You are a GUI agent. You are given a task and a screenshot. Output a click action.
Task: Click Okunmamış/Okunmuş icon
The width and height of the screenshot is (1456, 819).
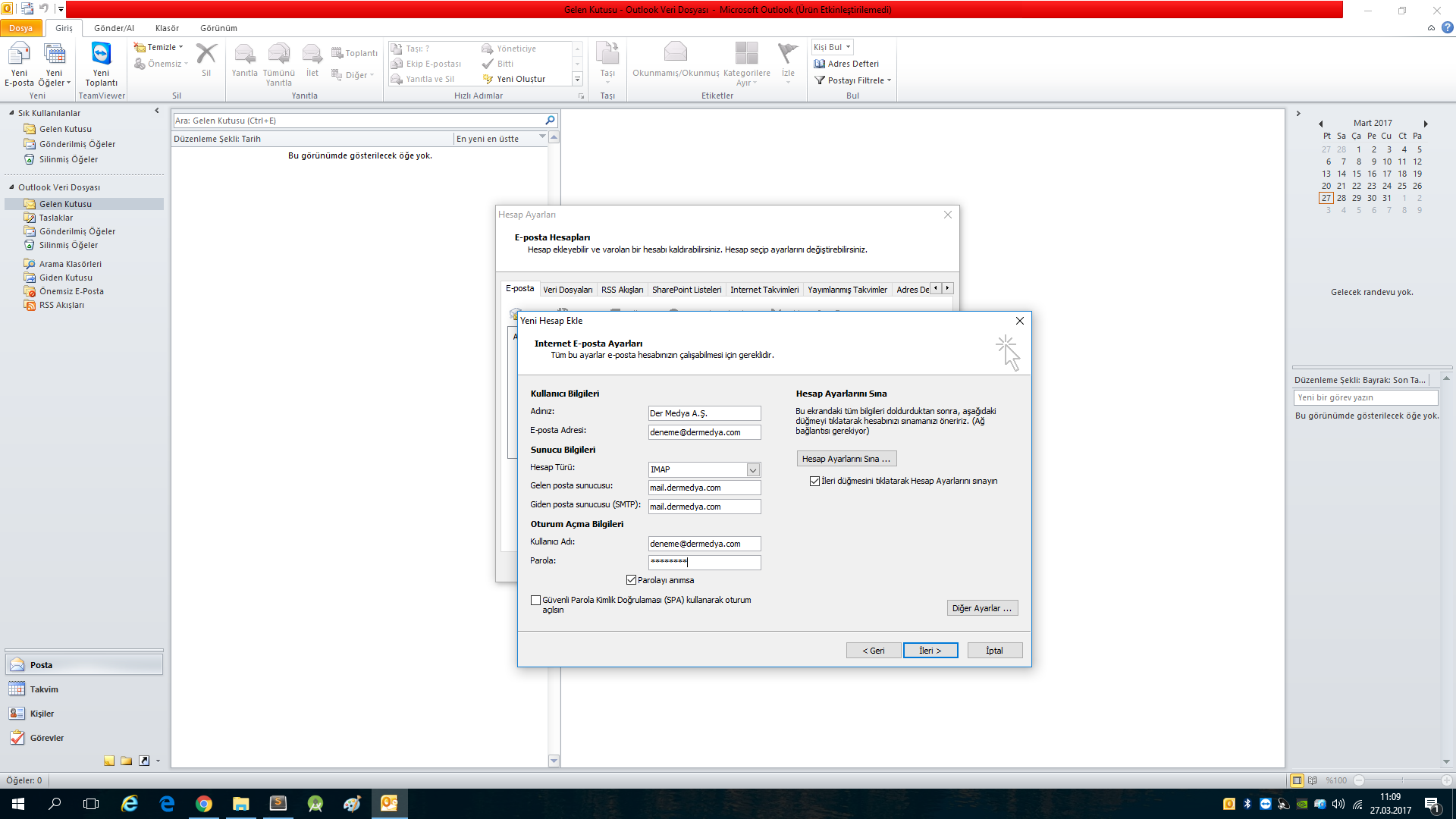tap(675, 60)
